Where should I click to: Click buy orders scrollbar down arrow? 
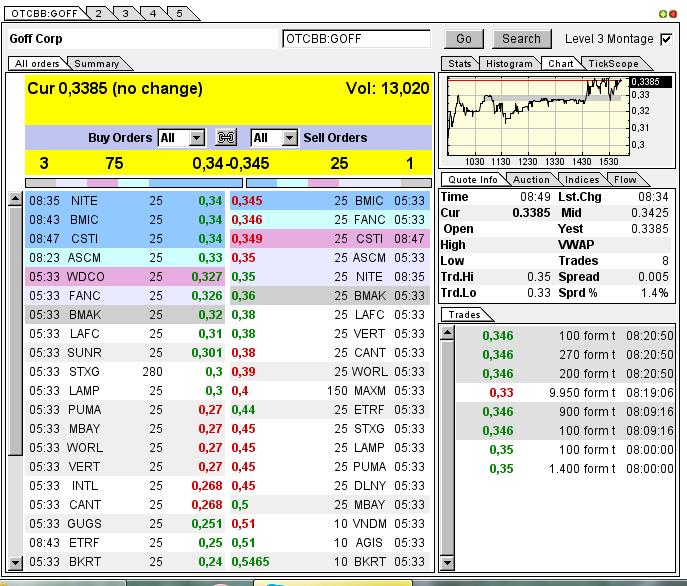click(x=15, y=563)
